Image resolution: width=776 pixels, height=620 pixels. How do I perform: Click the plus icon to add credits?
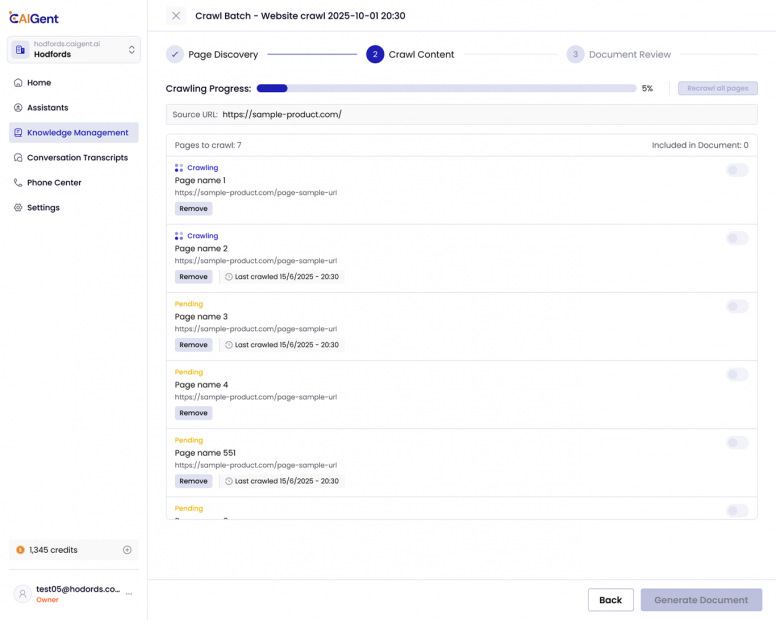click(x=127, y=550)
